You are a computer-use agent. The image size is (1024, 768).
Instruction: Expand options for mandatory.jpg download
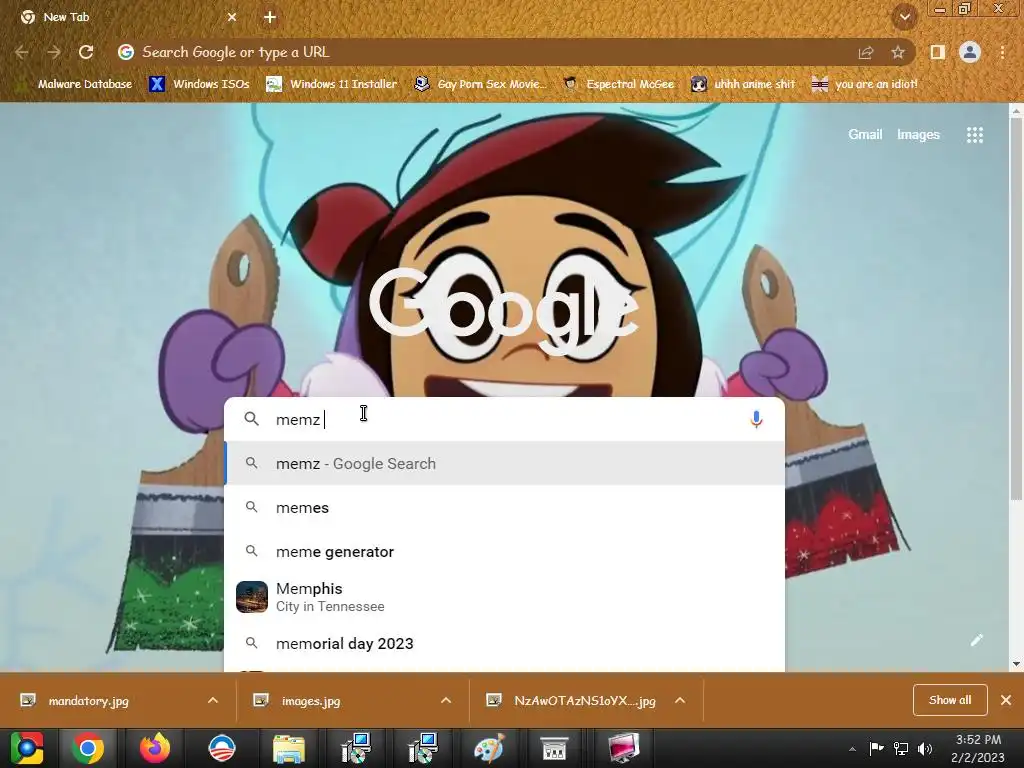click(213, 701)
